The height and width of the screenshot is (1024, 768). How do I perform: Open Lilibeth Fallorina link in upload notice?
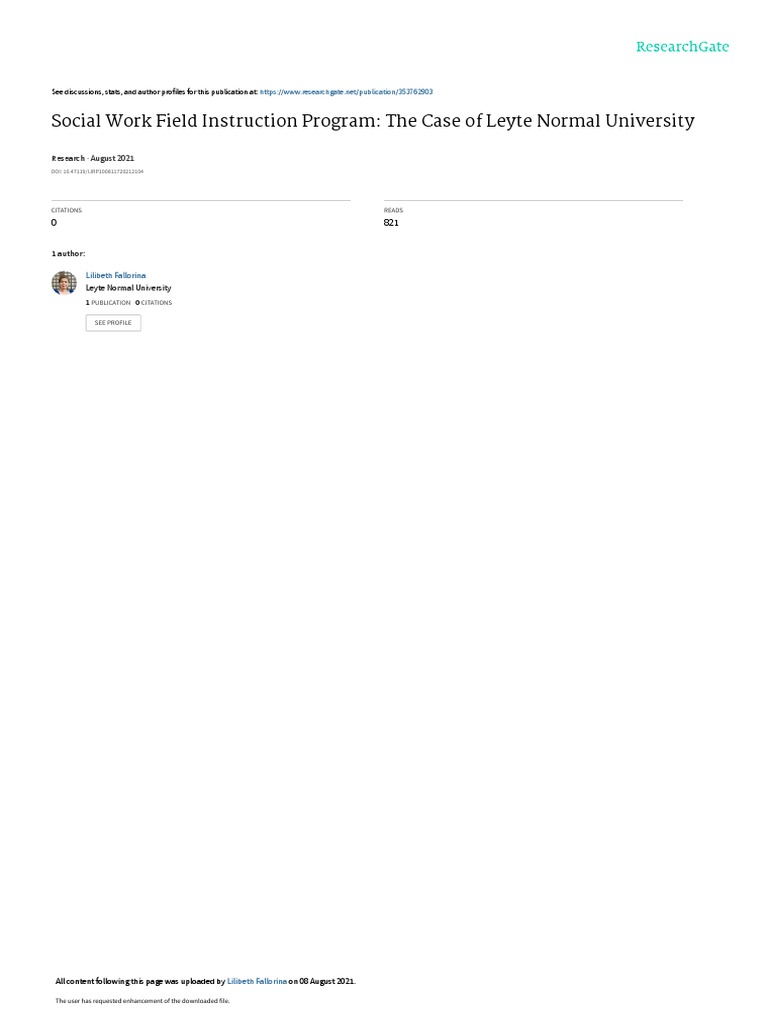[x=257, y=981]
